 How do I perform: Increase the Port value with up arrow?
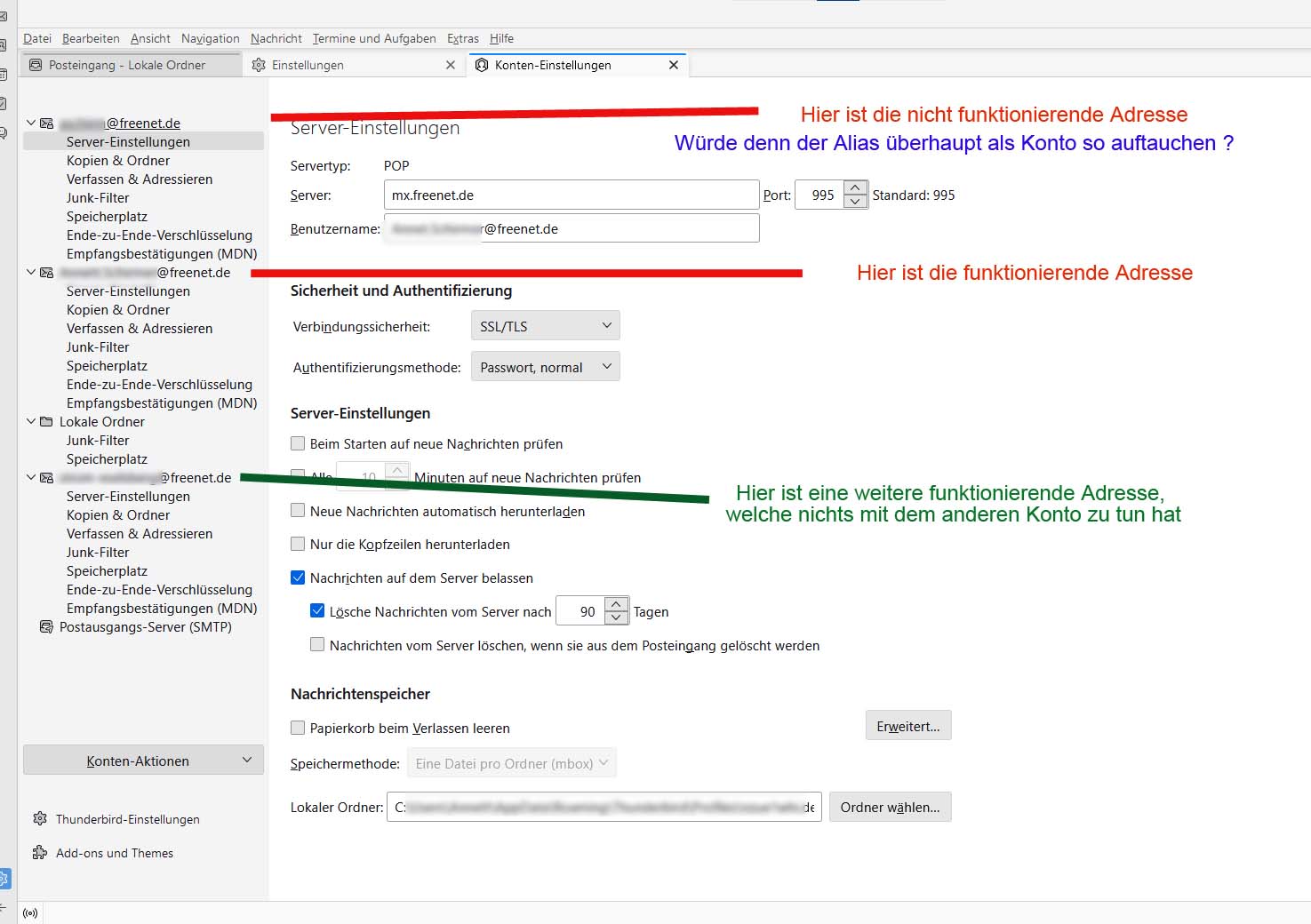[x=855, y=188]
